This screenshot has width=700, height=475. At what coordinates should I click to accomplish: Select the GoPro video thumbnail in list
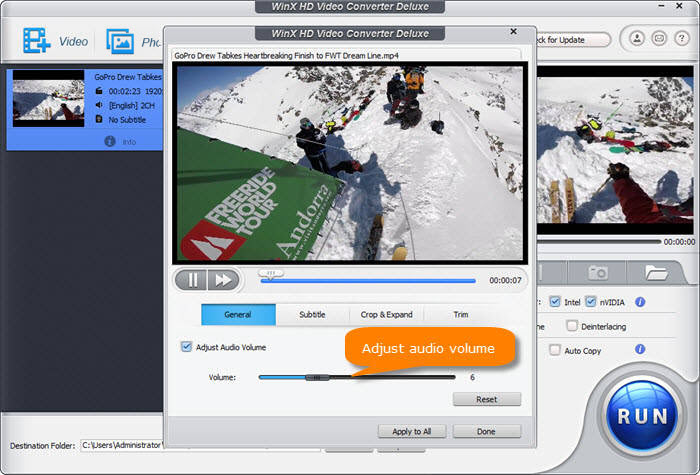(48, 99)
